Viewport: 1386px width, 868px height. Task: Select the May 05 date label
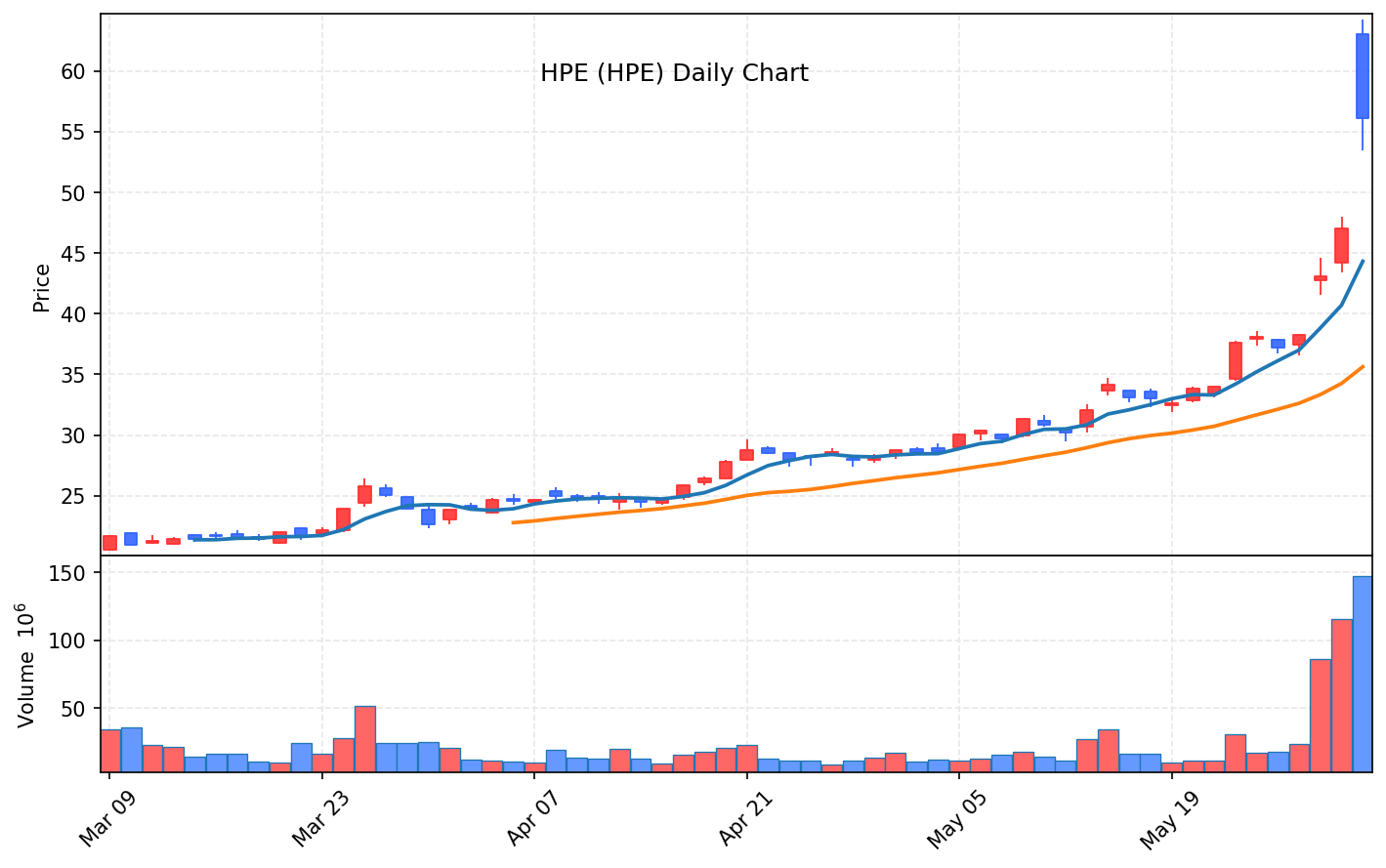[959, 820]
